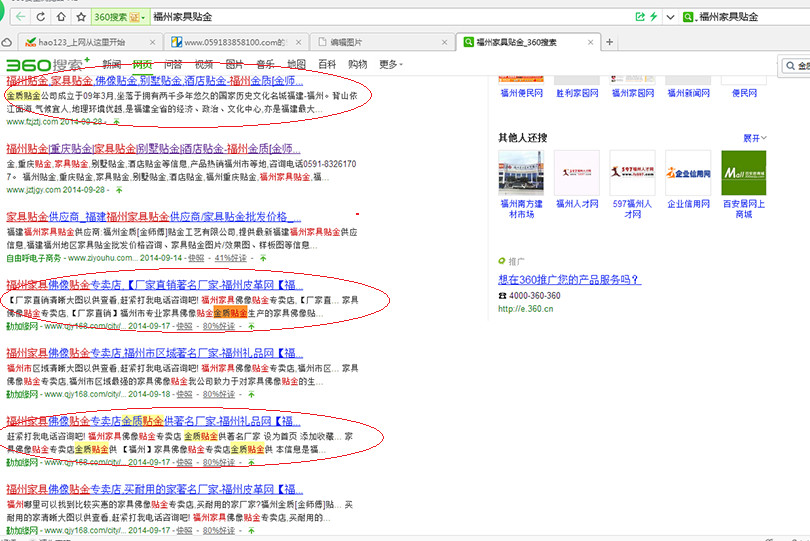Click the green arrow after 41%好评
This screenshot has width=810, height=541.
coord(263,258)
